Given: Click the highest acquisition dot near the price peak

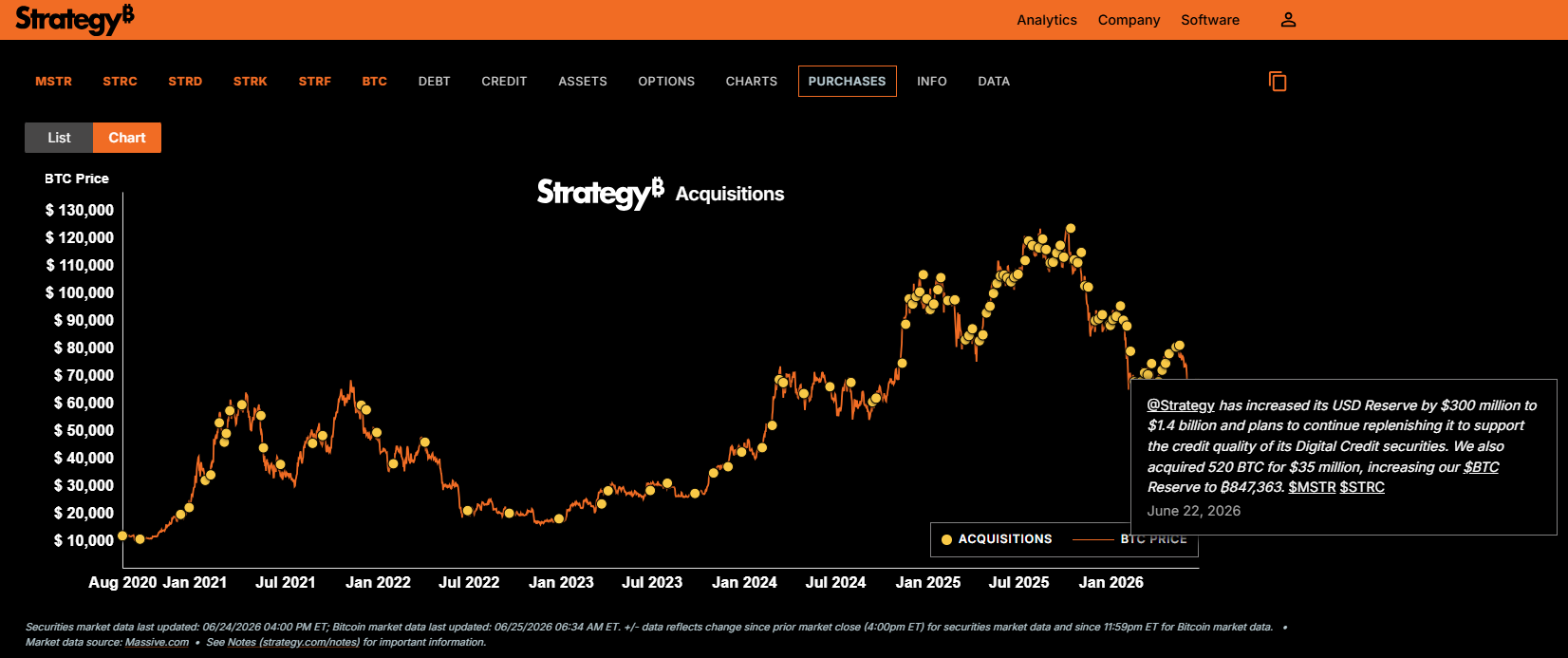Looking at the screenshot, I should coord(1071,228).
